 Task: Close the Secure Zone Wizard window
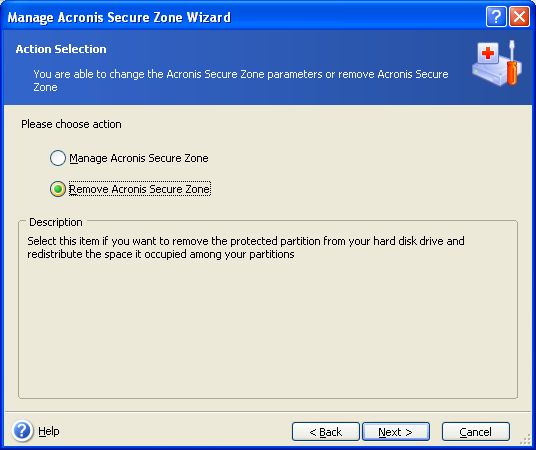[x=519, y=16]
